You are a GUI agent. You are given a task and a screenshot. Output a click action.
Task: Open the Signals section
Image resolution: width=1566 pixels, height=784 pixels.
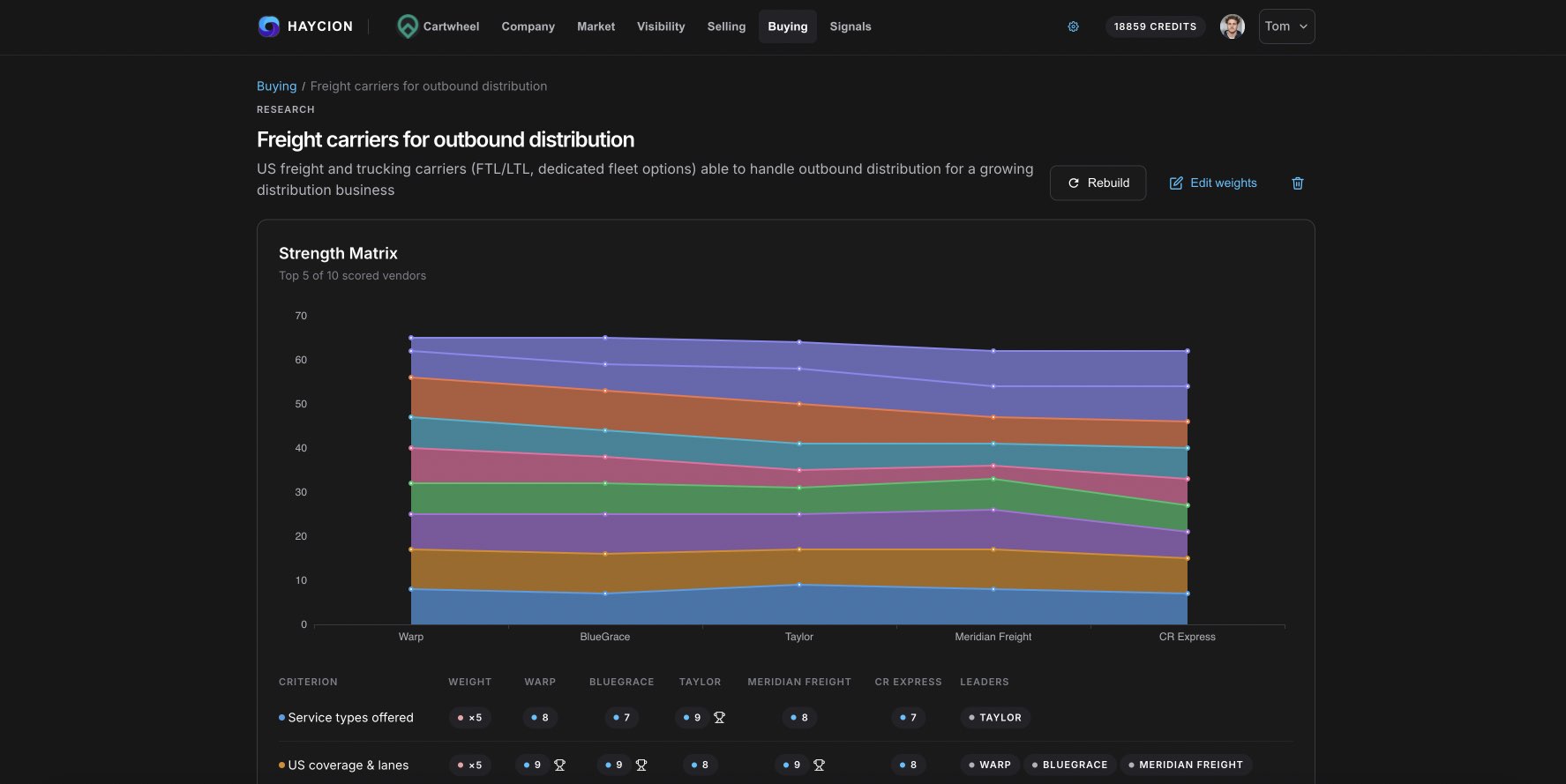tap(850, 26)
